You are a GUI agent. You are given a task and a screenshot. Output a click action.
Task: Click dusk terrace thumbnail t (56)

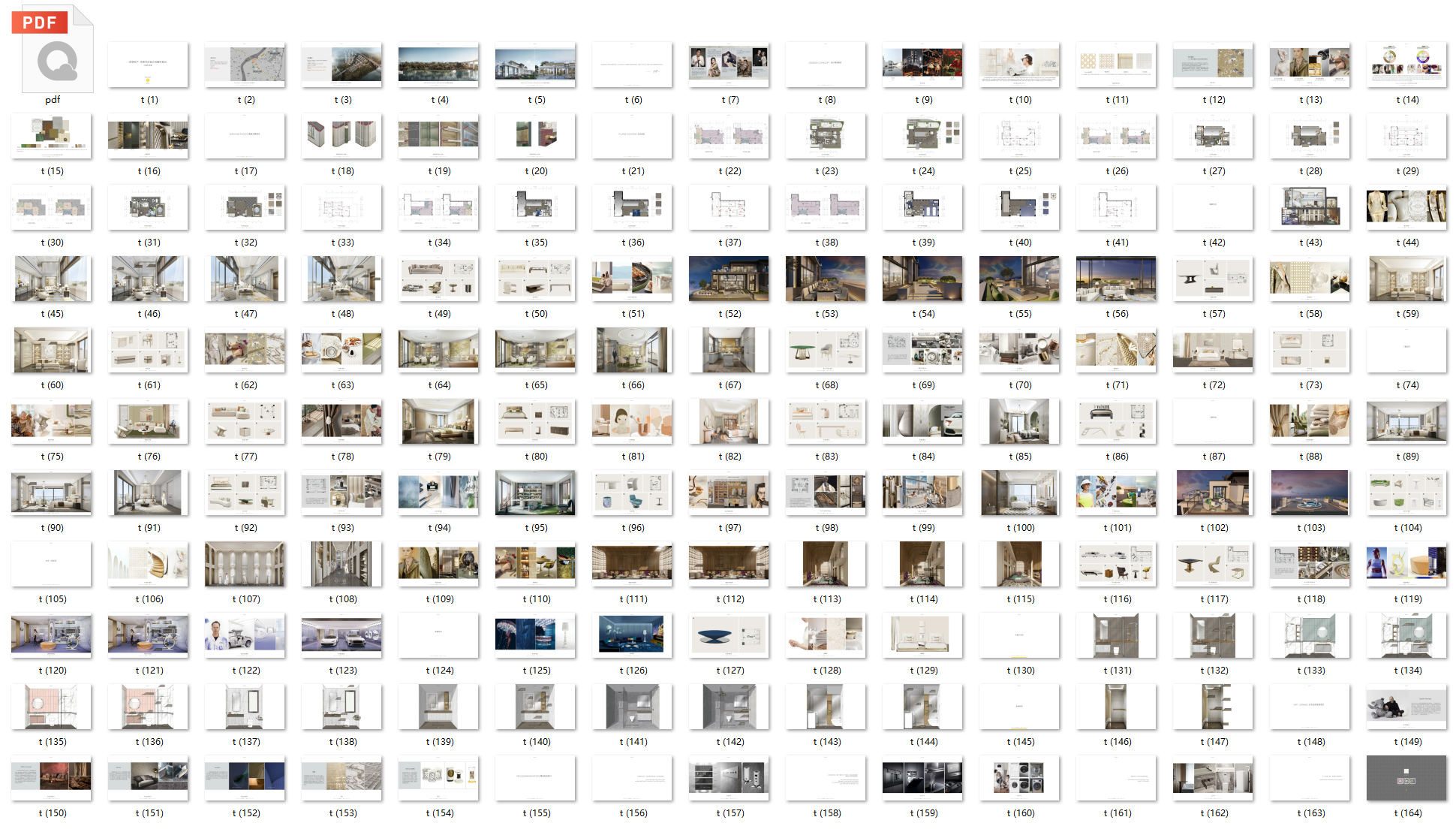[1116, 279]
